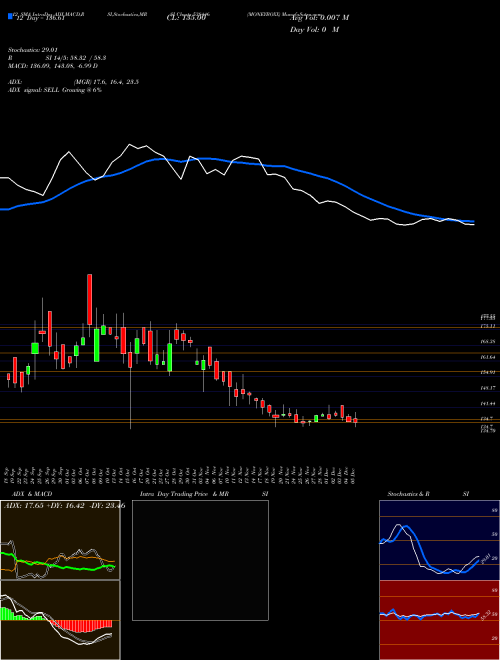Click the 141.44 price axis label
The width and height of the screenshot is (500, 660).
click(487, 403)
